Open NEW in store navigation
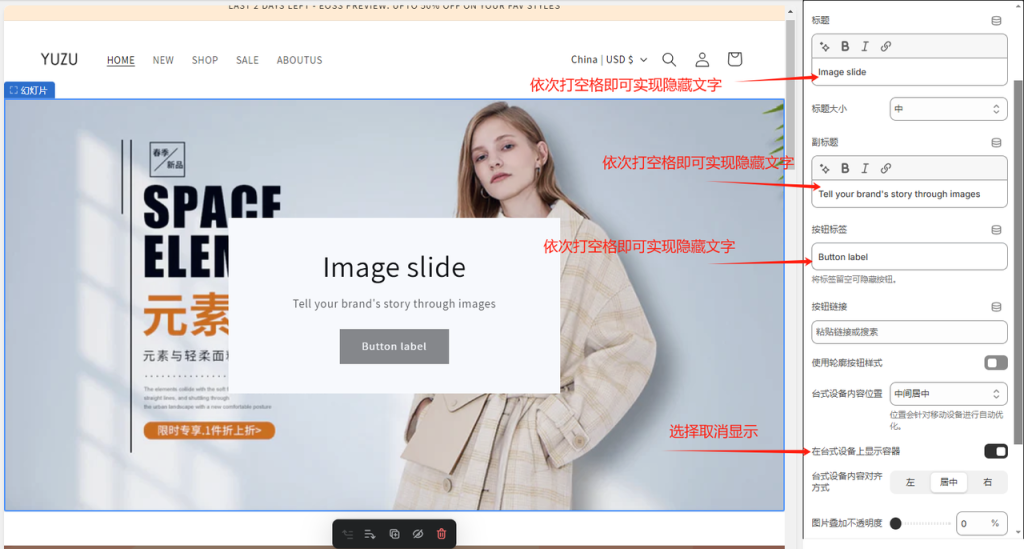Viewport: 1024px width, 549px height. click(x=163, y=60)
